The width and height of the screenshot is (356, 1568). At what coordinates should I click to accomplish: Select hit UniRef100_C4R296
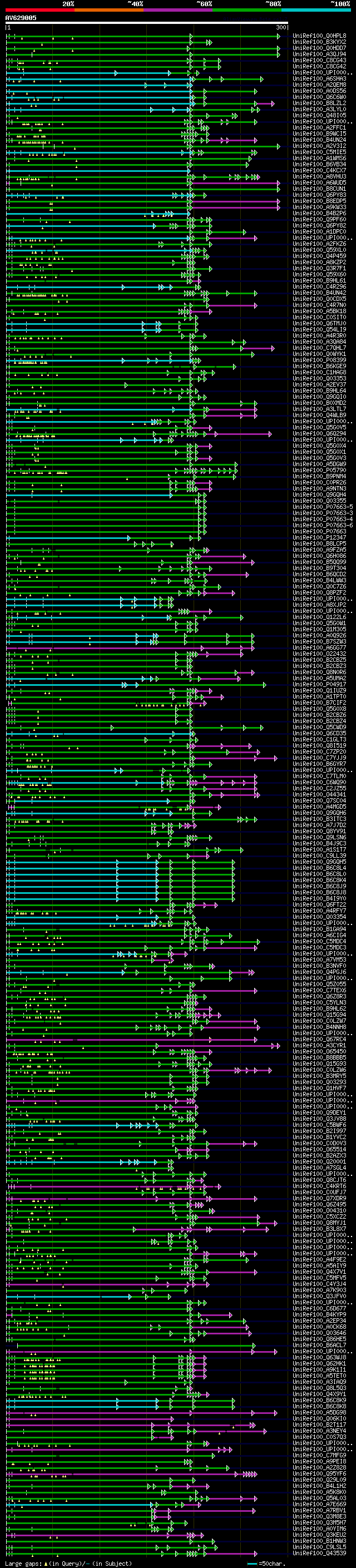tap(319, 286)
